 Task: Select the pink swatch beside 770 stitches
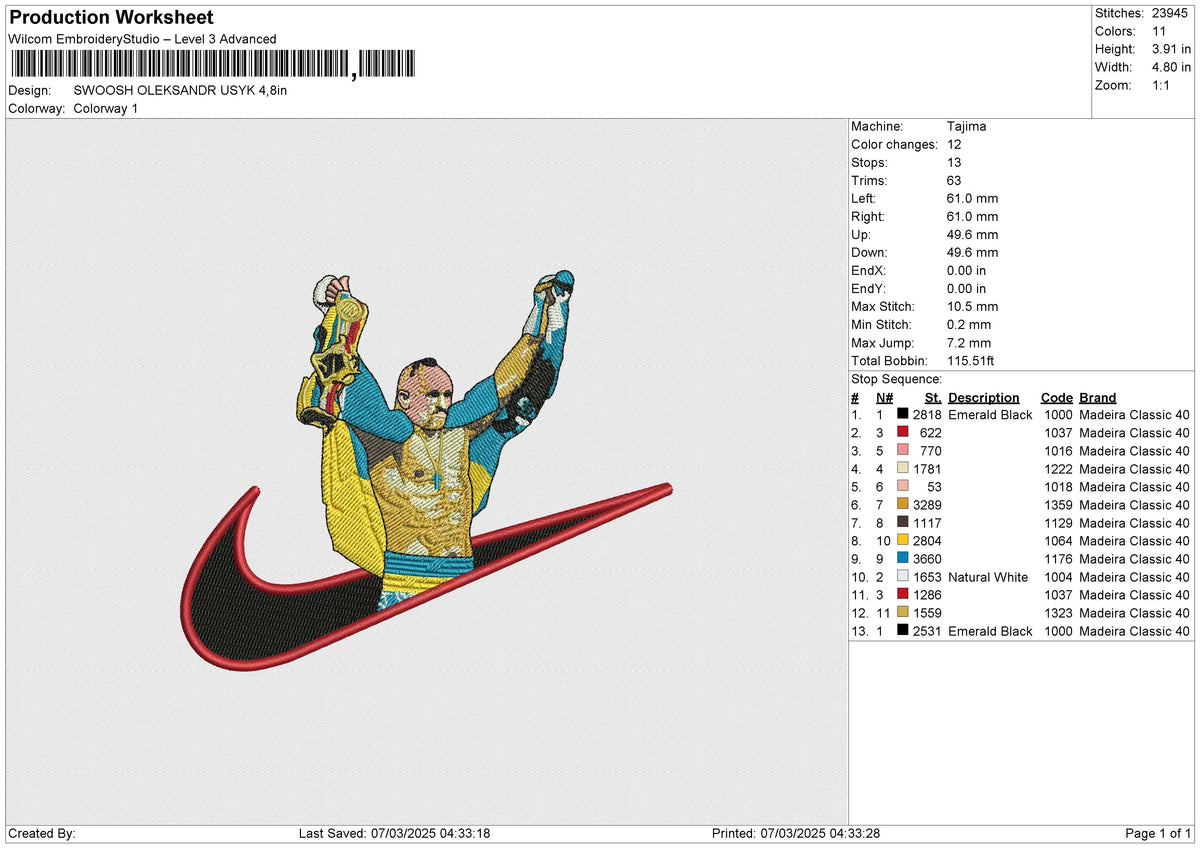(x=902, y=450)
